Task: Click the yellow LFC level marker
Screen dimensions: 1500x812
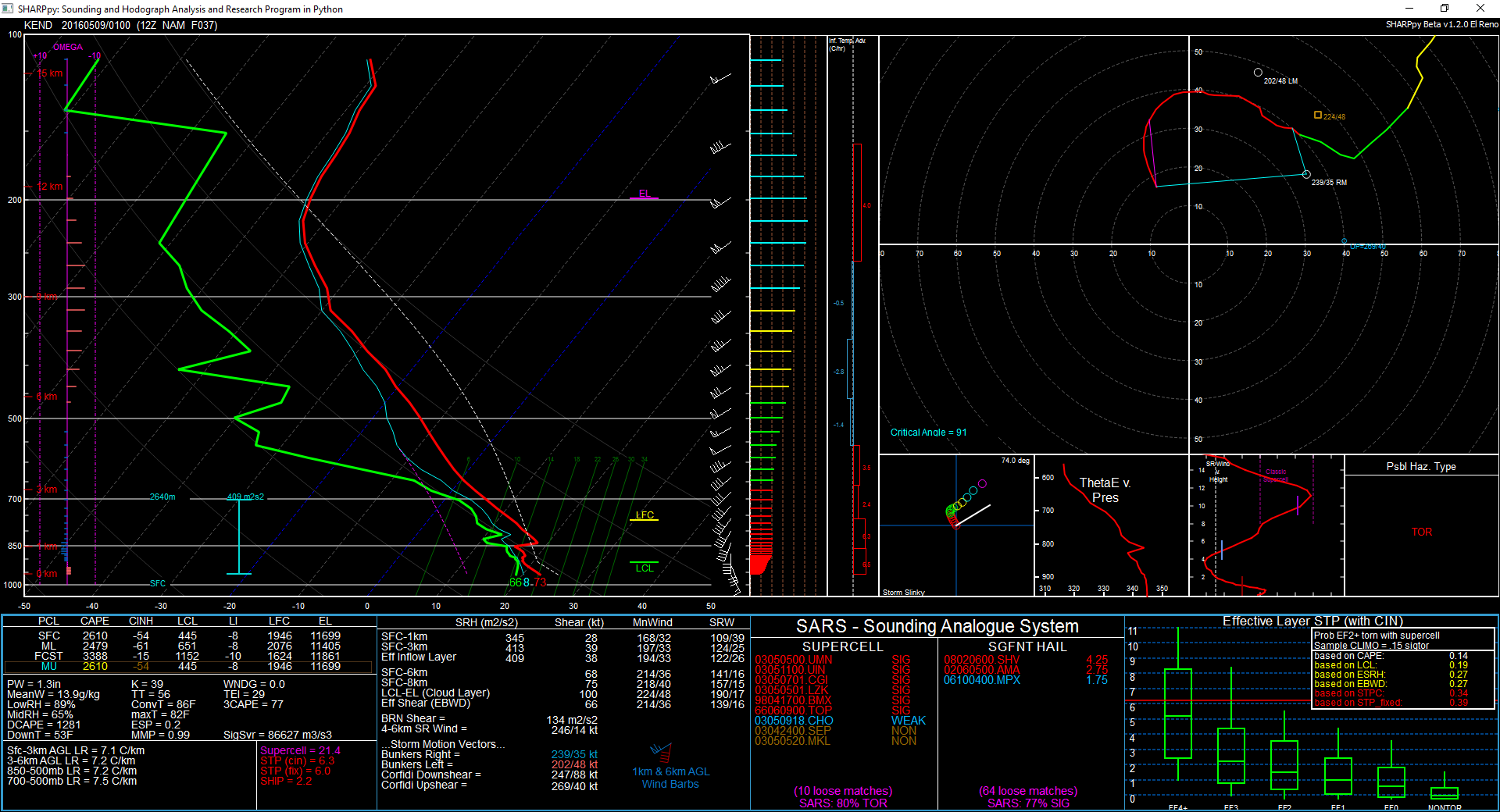Action: pos(645,519)
